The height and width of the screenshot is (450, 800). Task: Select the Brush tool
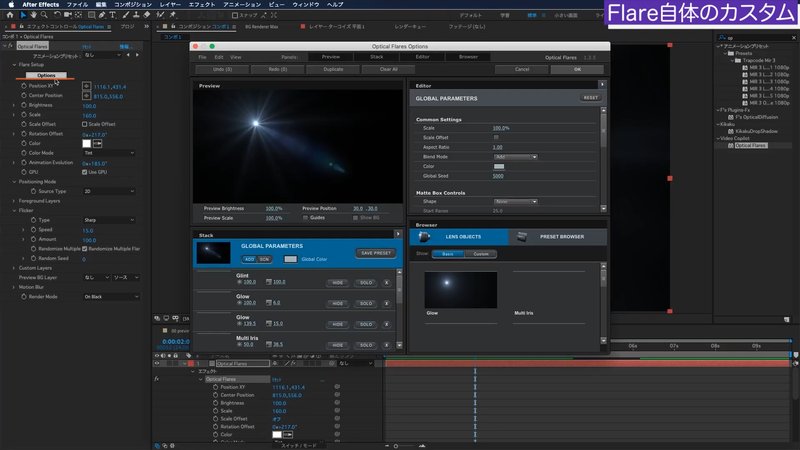click(x=126, y=15)
